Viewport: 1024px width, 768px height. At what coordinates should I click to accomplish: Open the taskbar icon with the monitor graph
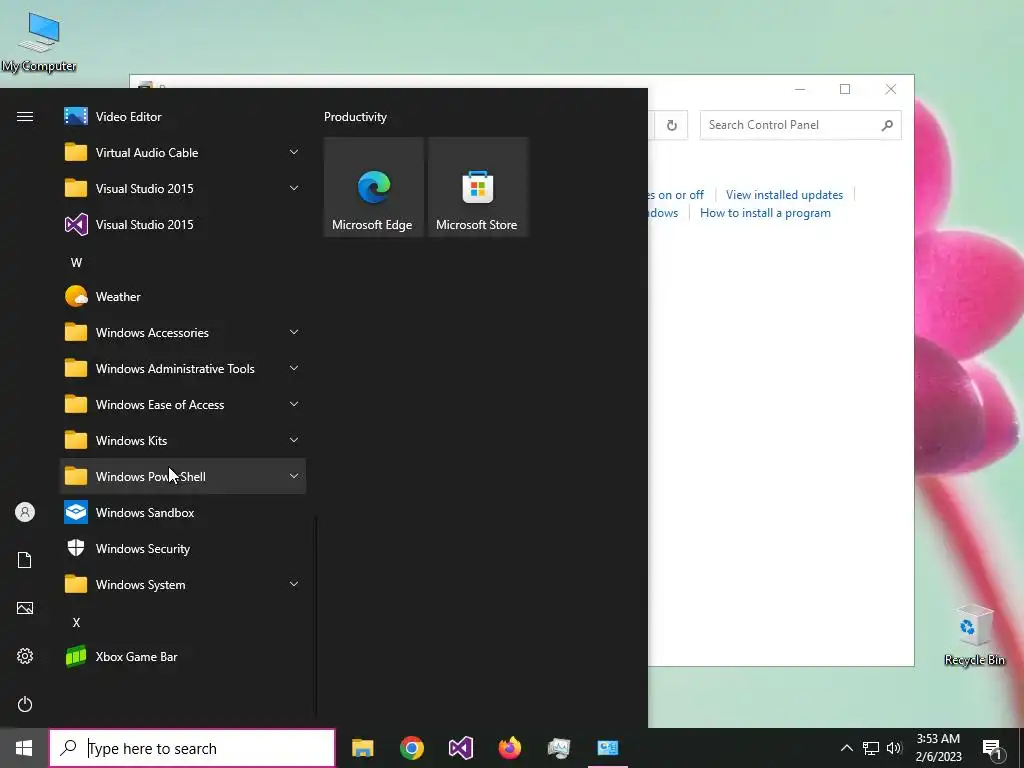pyautogui.click(x=558, y=748)
